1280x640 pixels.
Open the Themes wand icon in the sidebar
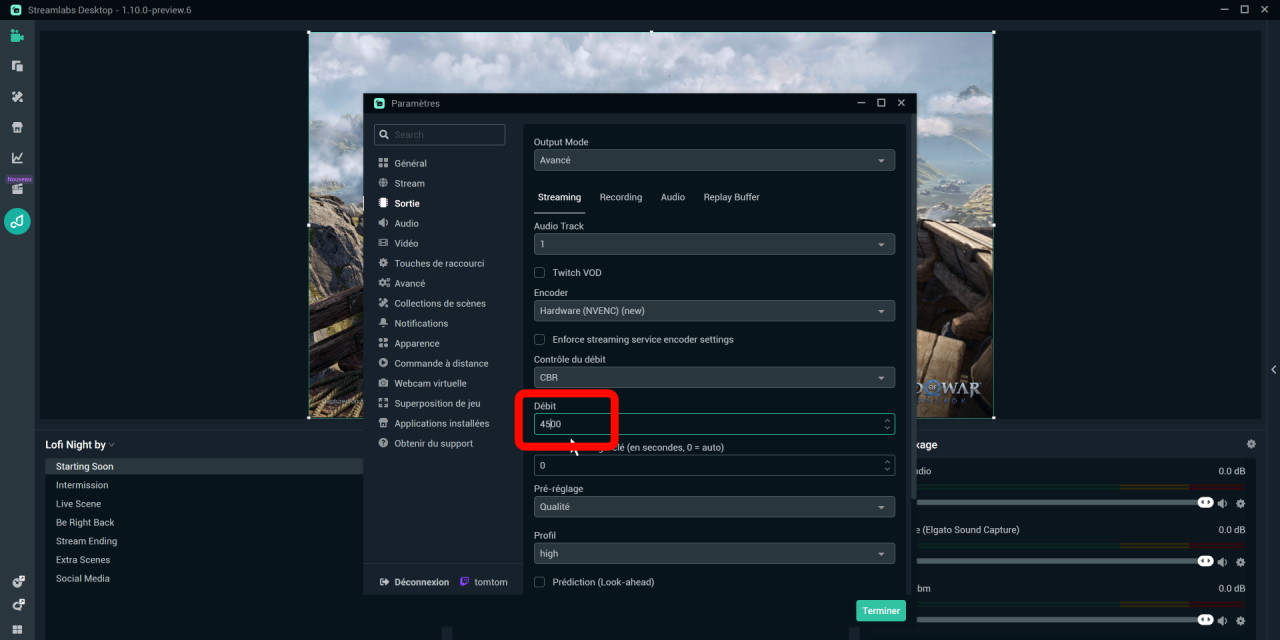pos(17,97)
